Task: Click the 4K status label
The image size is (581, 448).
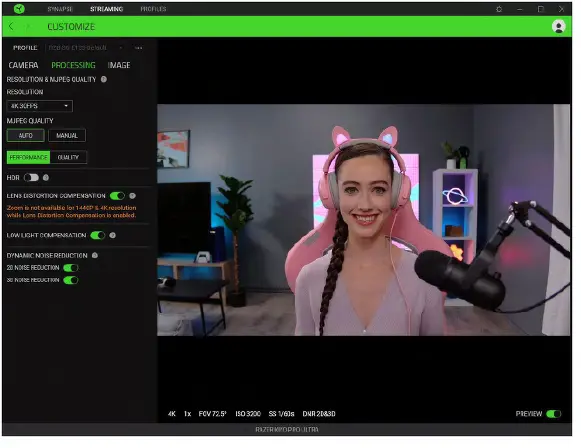Action: 172,414
